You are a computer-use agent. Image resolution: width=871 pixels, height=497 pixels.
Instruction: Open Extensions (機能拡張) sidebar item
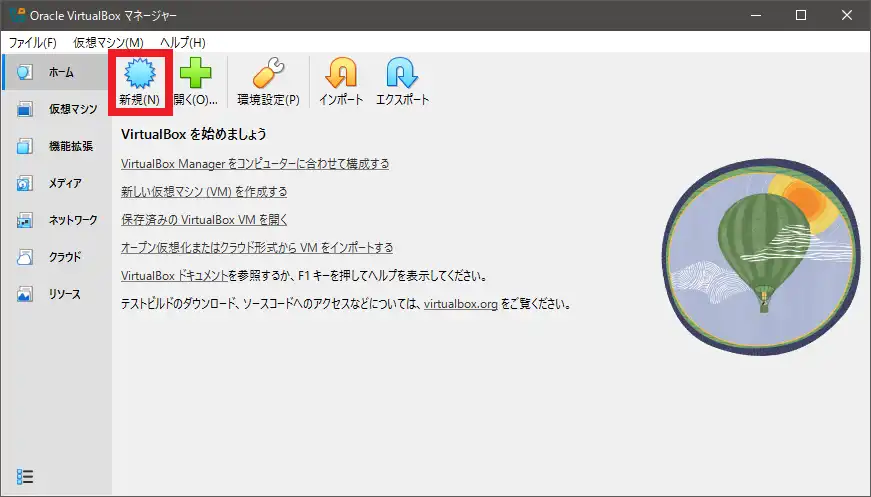[x=56, y=146]
